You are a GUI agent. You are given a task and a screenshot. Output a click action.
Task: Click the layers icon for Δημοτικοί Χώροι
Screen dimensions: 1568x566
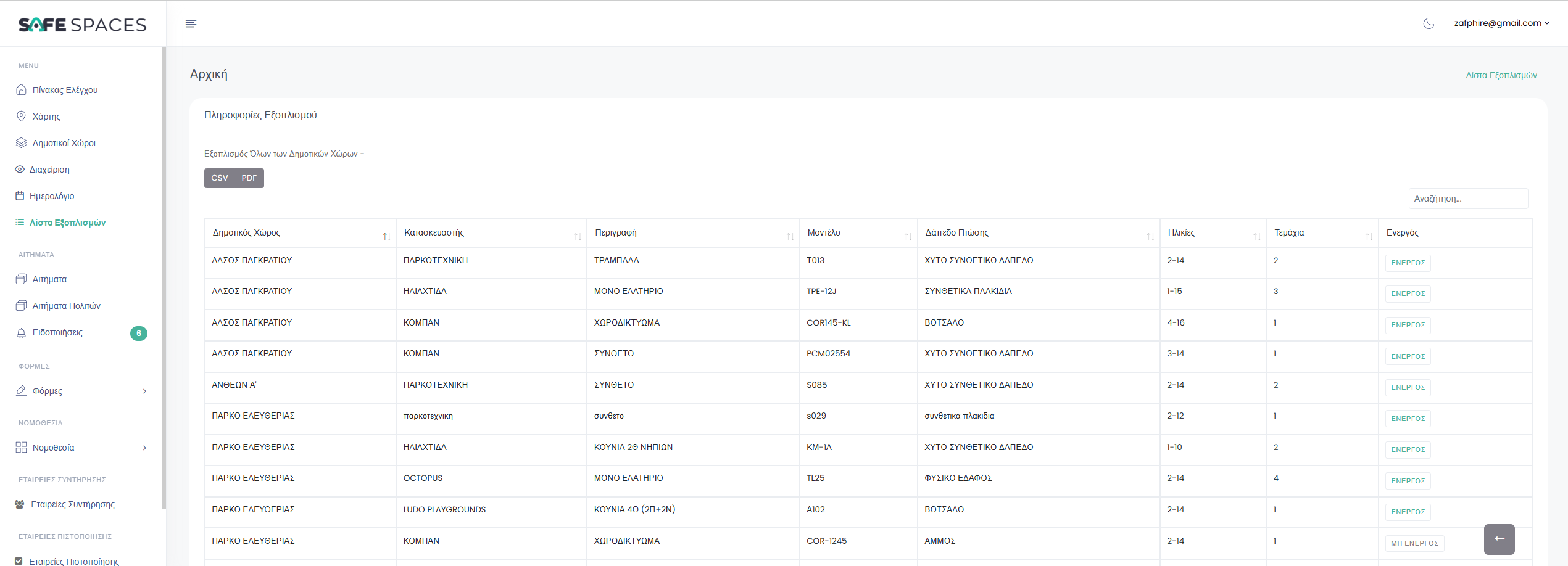(x=21, y=143)
